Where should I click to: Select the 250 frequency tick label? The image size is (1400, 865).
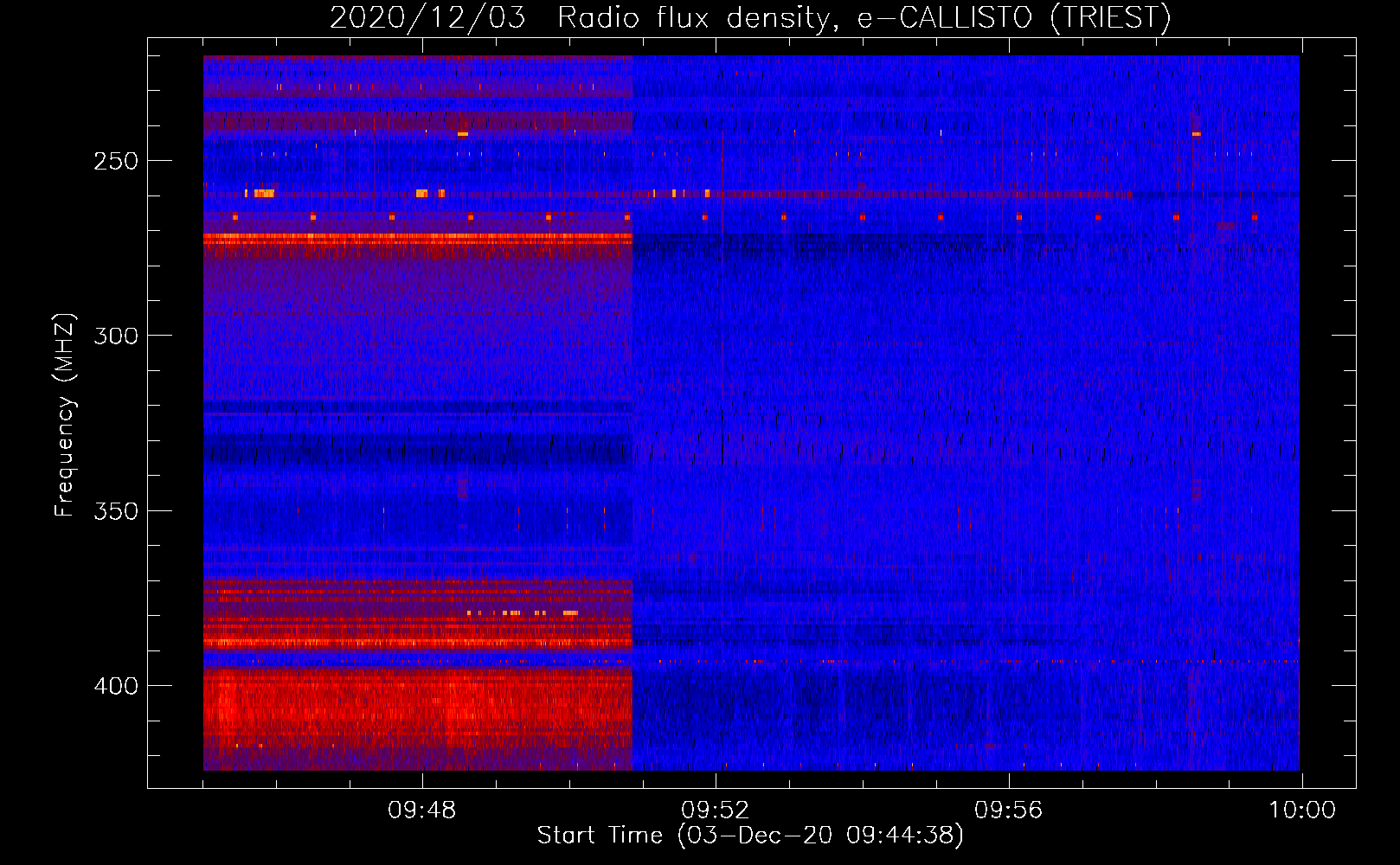coord(116,162)
